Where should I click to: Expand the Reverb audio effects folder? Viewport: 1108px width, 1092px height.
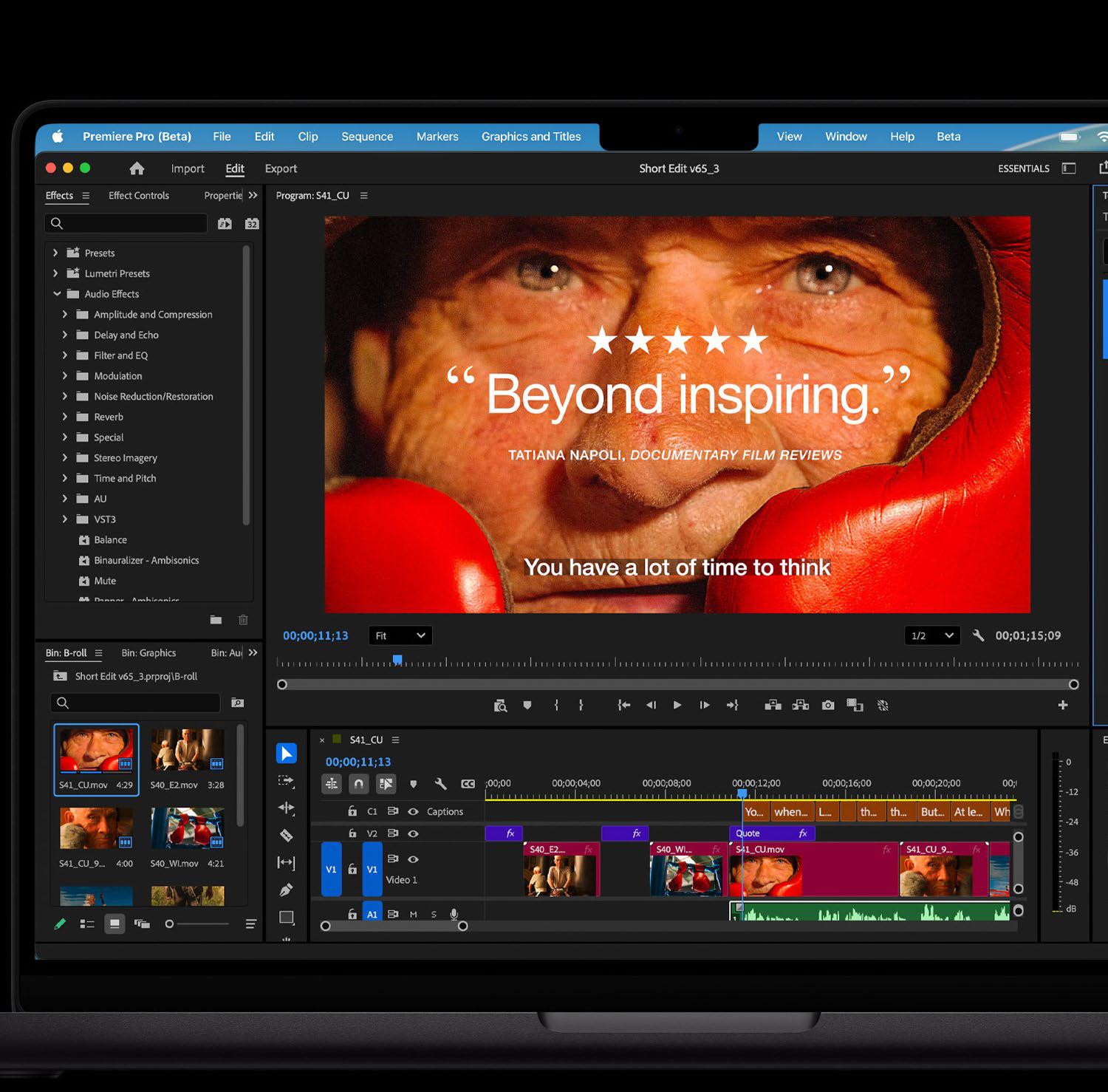coord(65,417)
